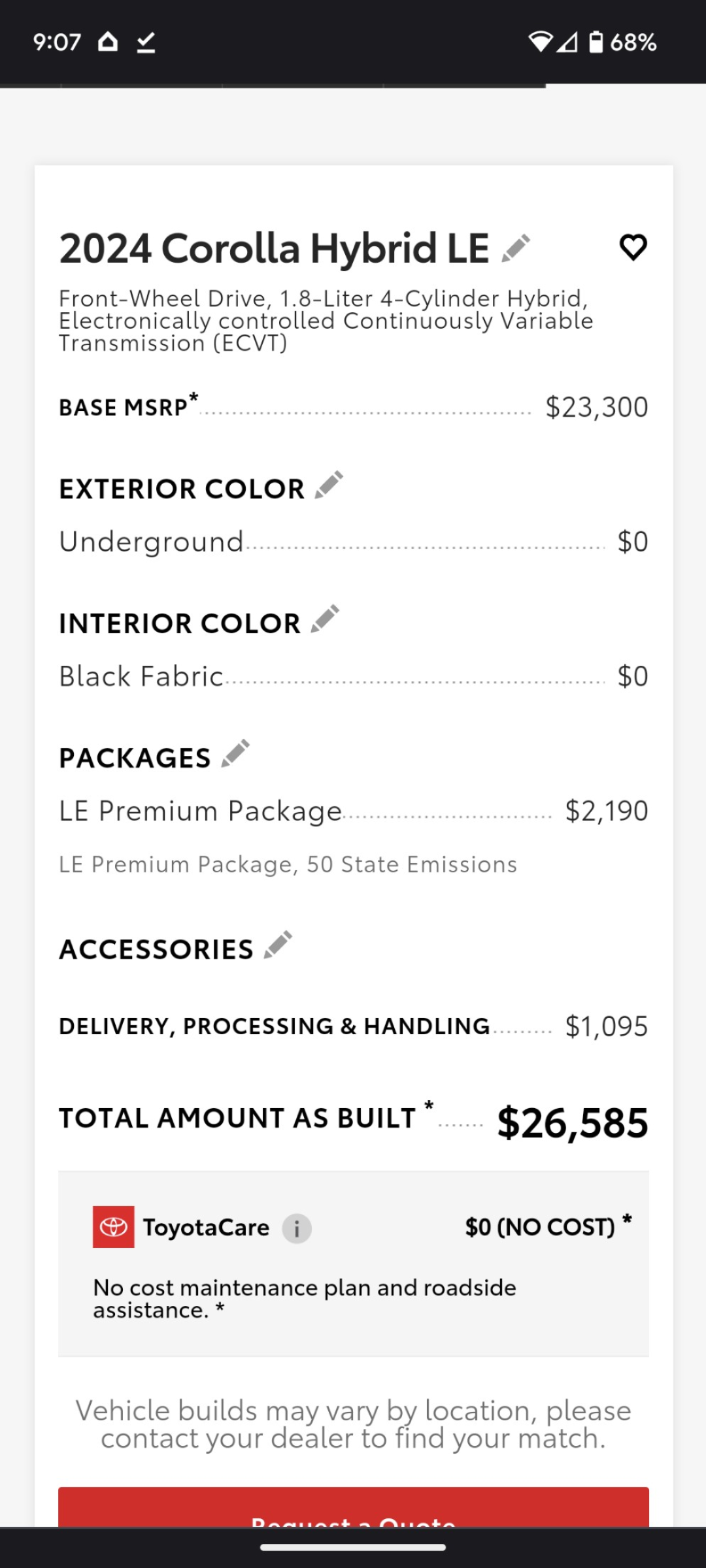Tap the red Toyota logo
706x1568 pixels.
[x=114, y=1227]
